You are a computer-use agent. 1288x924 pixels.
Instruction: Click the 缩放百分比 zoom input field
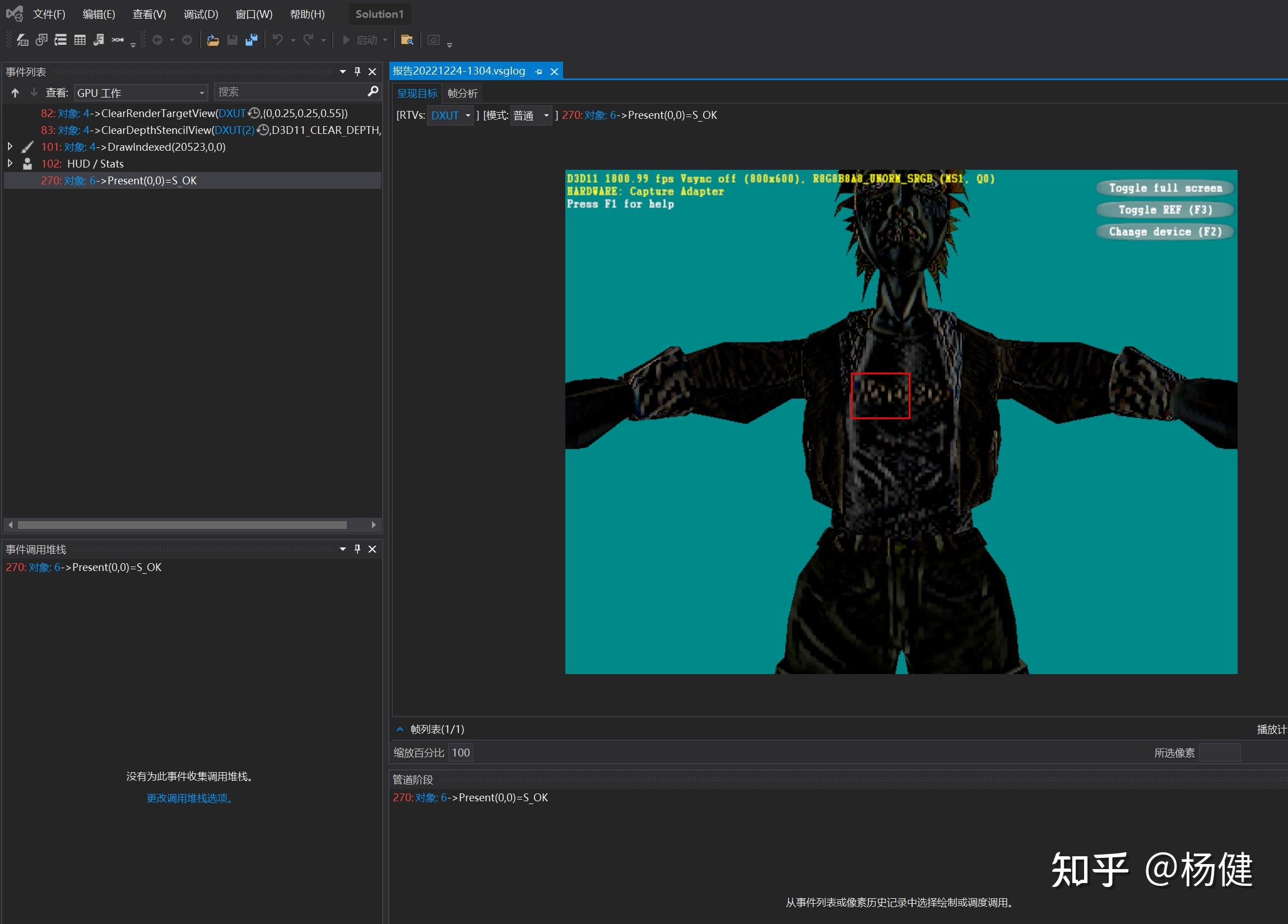[x=461, y=753]
